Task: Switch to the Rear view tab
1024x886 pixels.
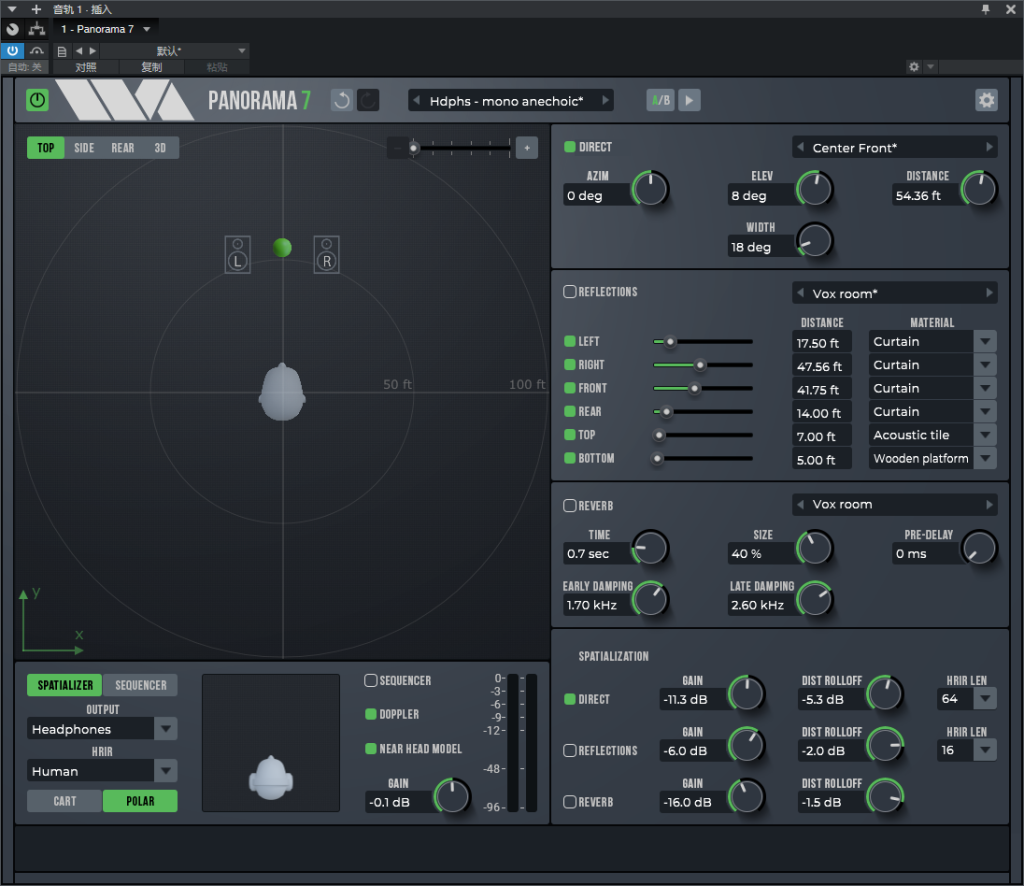Action: coord(122,148)
